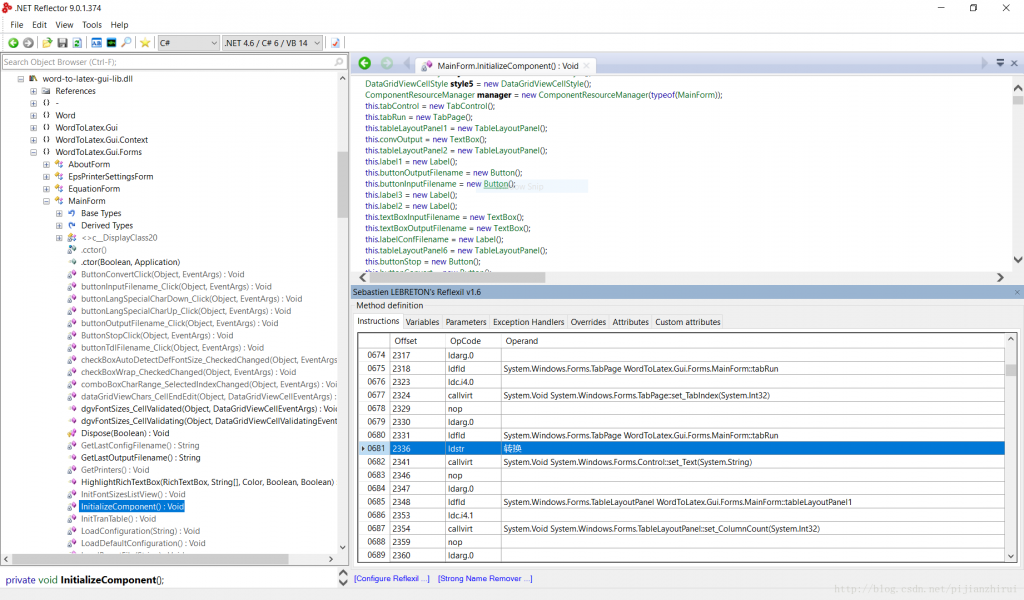Select instruction row 0682 callvirt set_Text

pos(680,462)
